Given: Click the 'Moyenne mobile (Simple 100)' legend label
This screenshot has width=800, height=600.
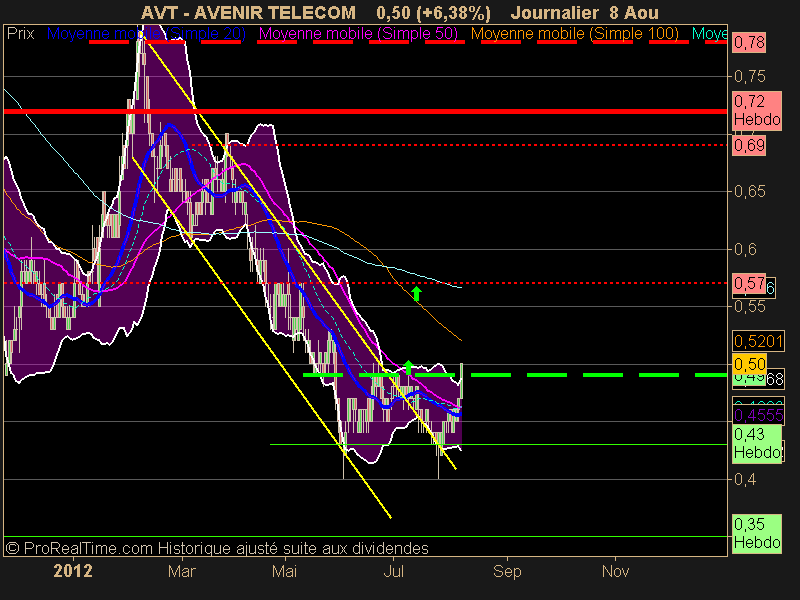Looking at the screenshot, I should (x=574, y=34).
